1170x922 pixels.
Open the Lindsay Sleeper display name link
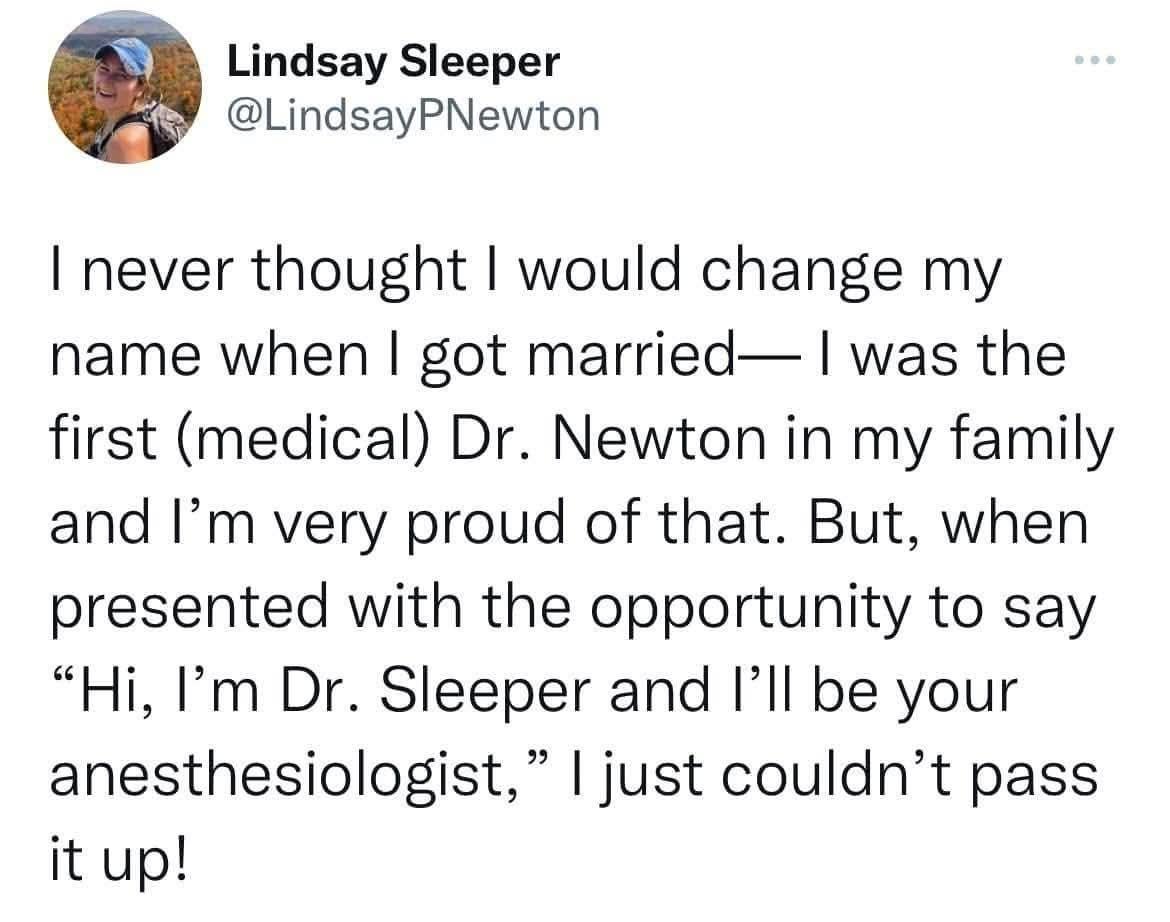pos(393,62)
